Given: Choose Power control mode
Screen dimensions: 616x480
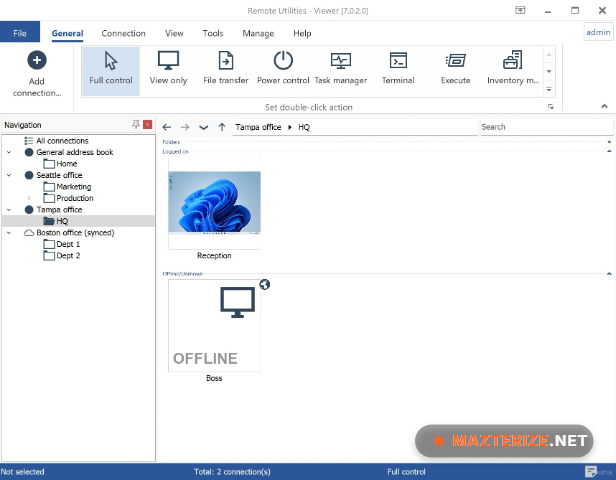Looking at the screenshot, I should [283, 71].
